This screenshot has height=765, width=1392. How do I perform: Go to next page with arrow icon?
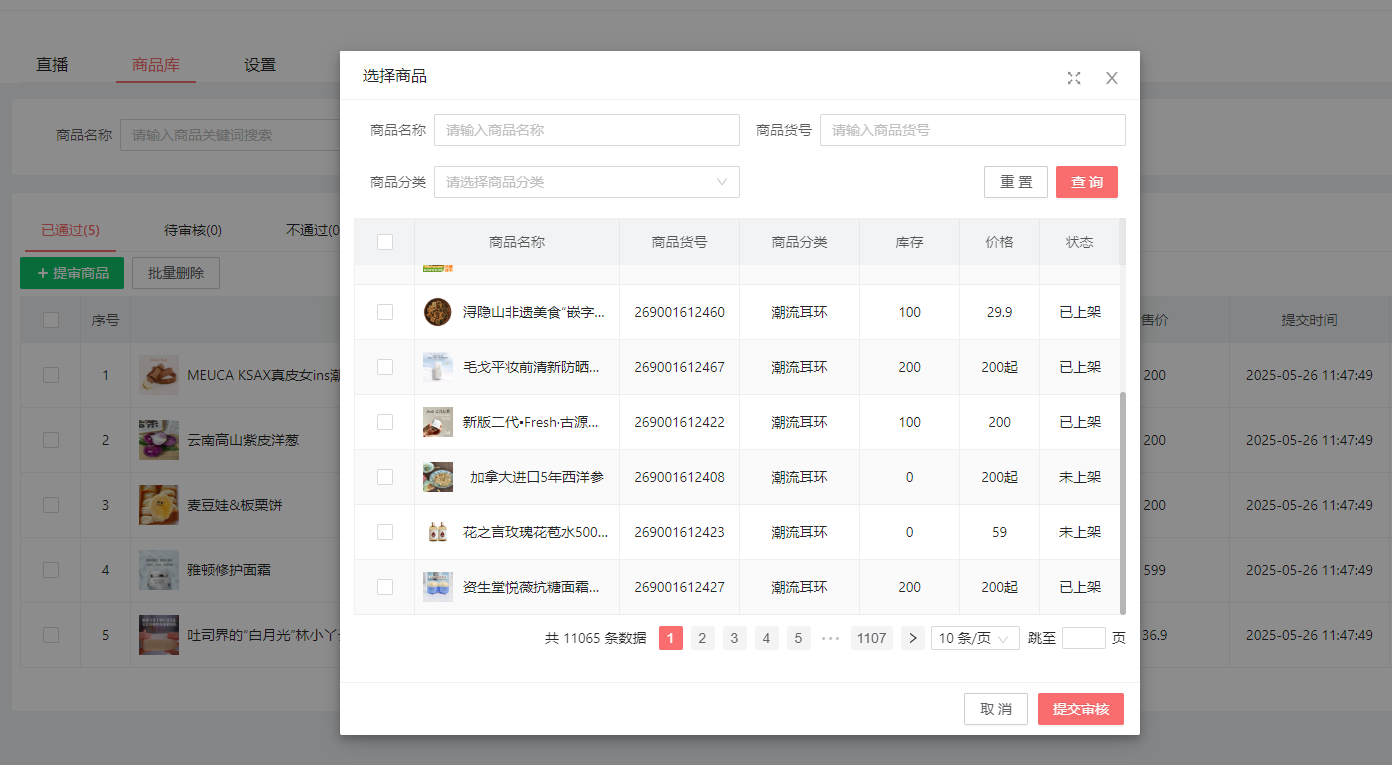pos(912,638)
